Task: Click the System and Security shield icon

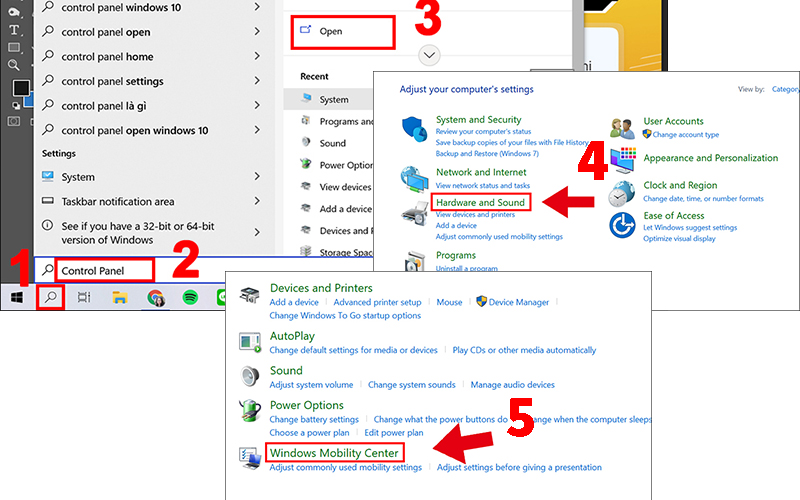Action: point(414,129)
